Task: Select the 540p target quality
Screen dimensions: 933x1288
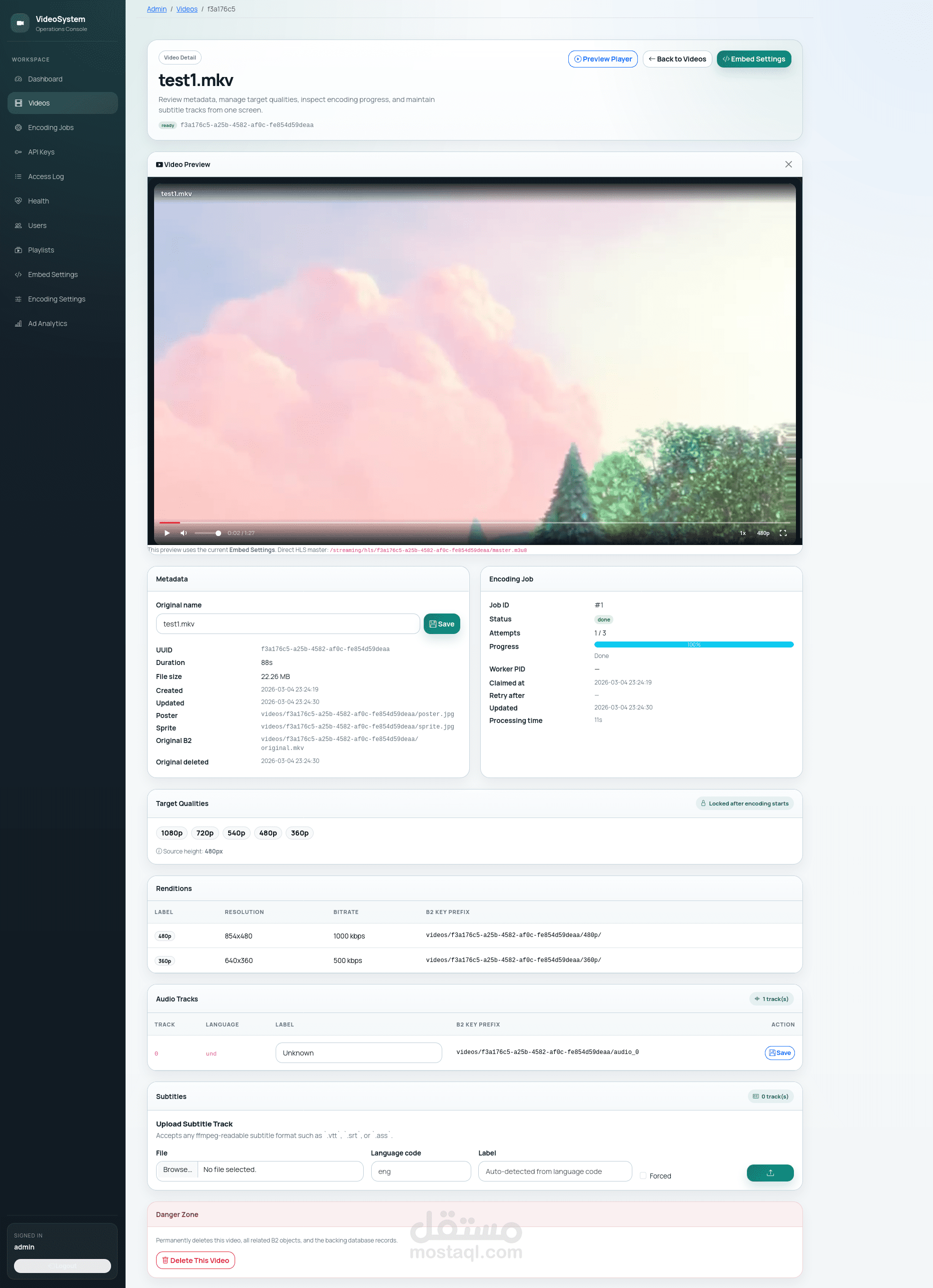Action: pyautogui.click(x=236, y=833)
